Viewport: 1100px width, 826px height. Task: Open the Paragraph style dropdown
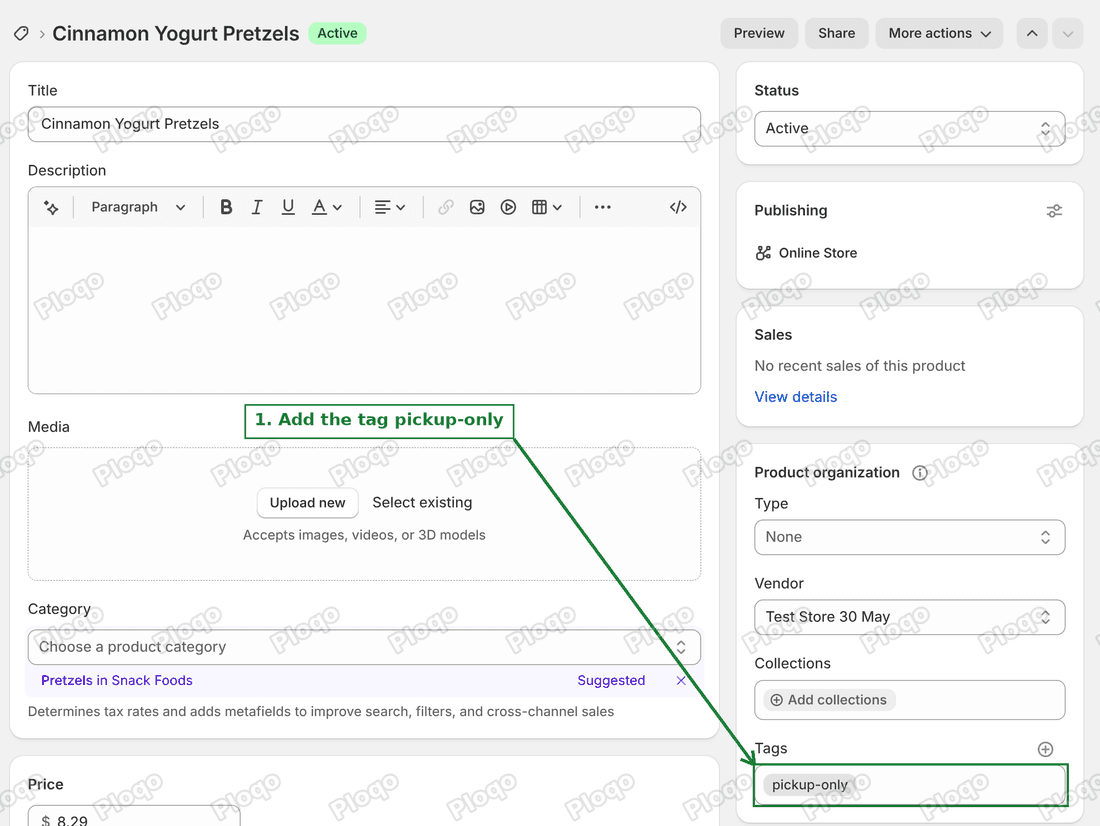(138, 207)
